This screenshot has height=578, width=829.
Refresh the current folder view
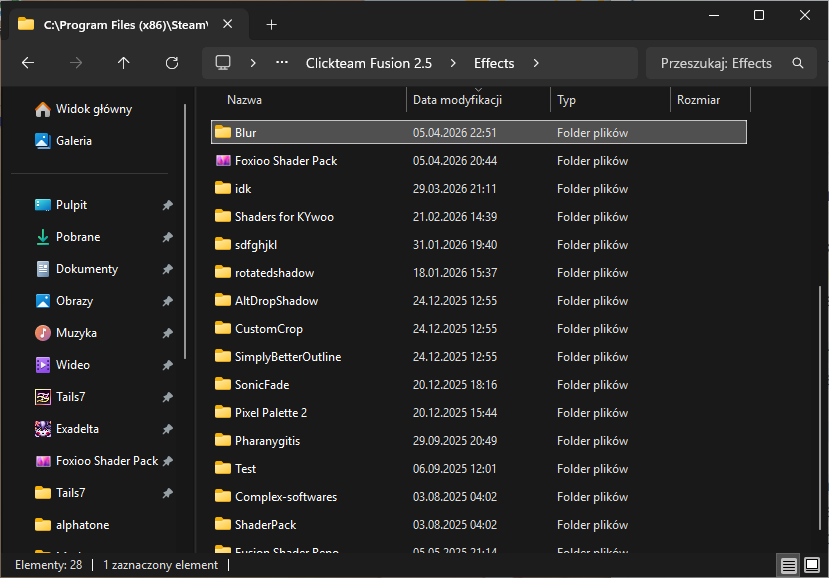point(172,63)
